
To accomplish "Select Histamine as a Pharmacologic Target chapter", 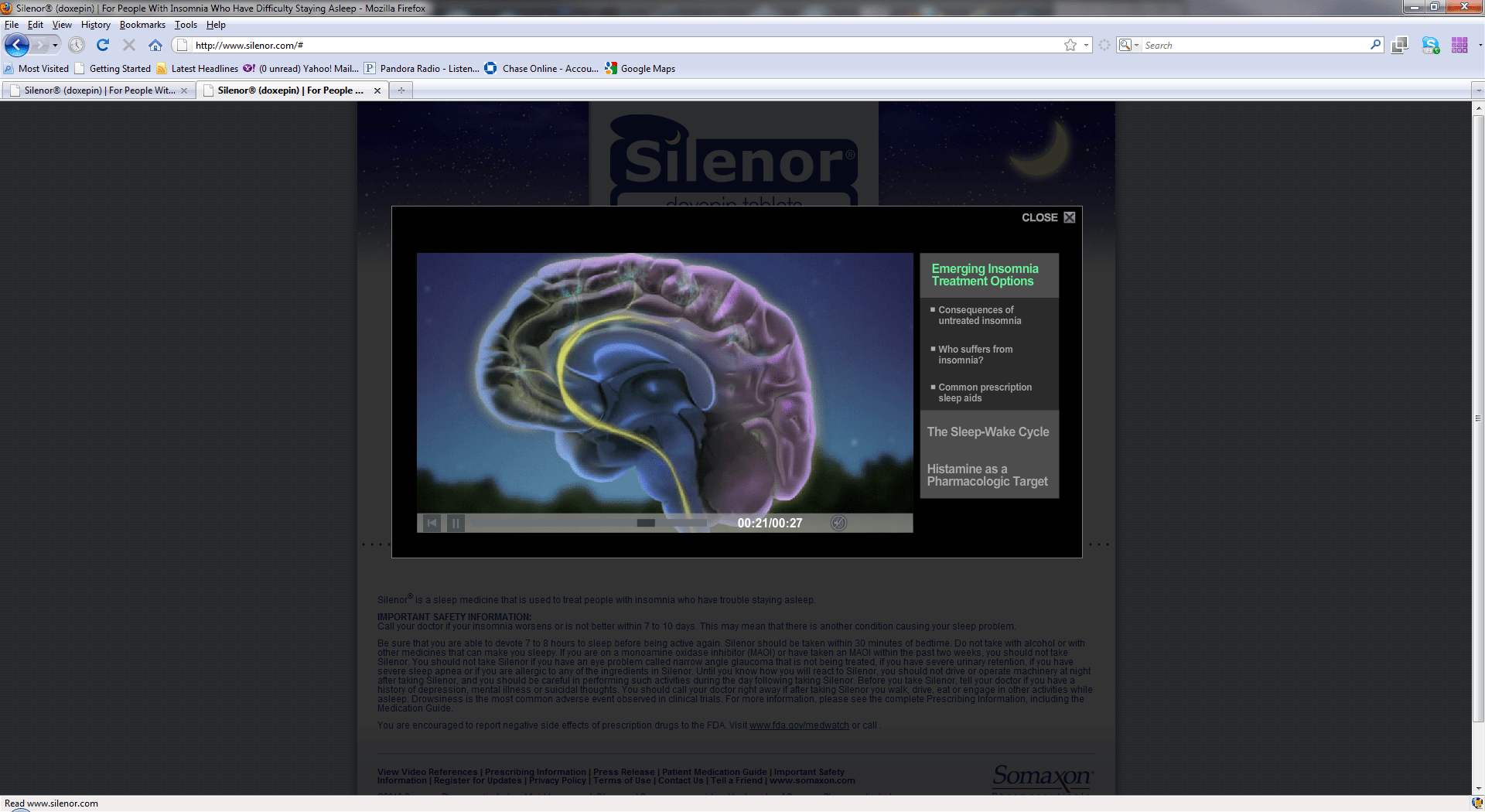I will 988,476.
